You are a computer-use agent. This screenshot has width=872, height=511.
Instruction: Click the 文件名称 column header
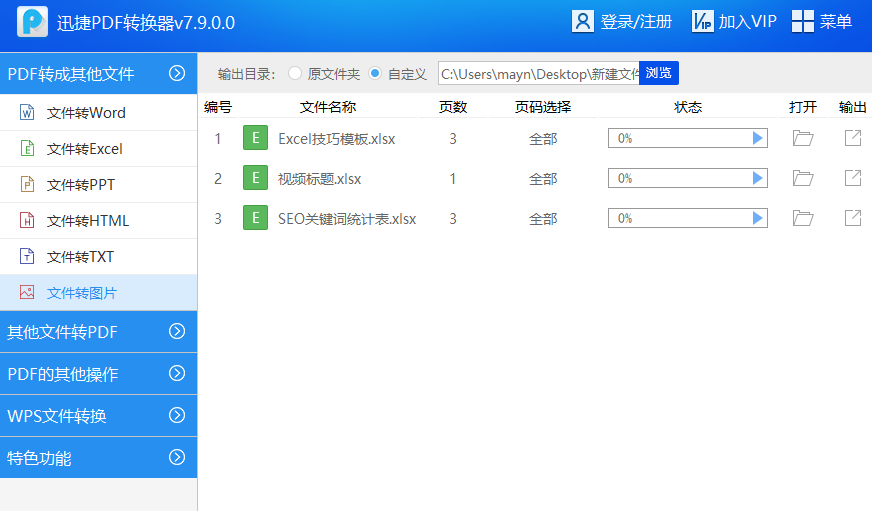tap(328, 107)
